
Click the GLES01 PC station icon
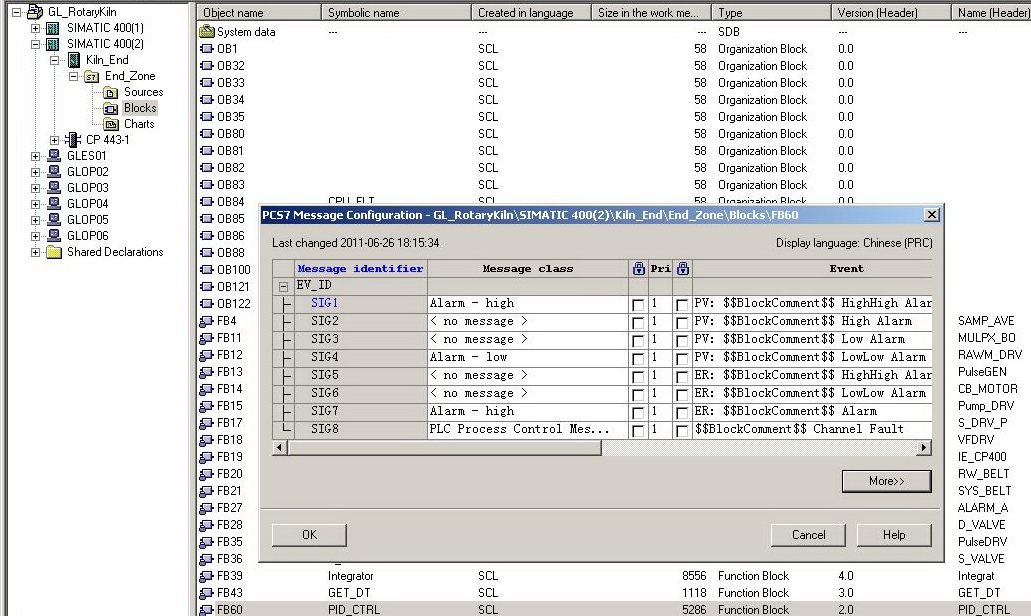click(x=54, y=156)
